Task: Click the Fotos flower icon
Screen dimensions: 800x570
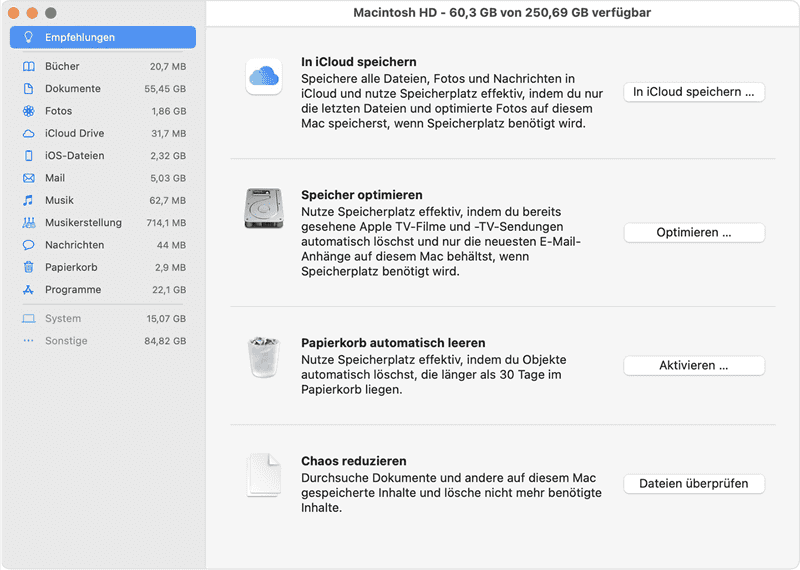Action: click(x=29, y=111)
